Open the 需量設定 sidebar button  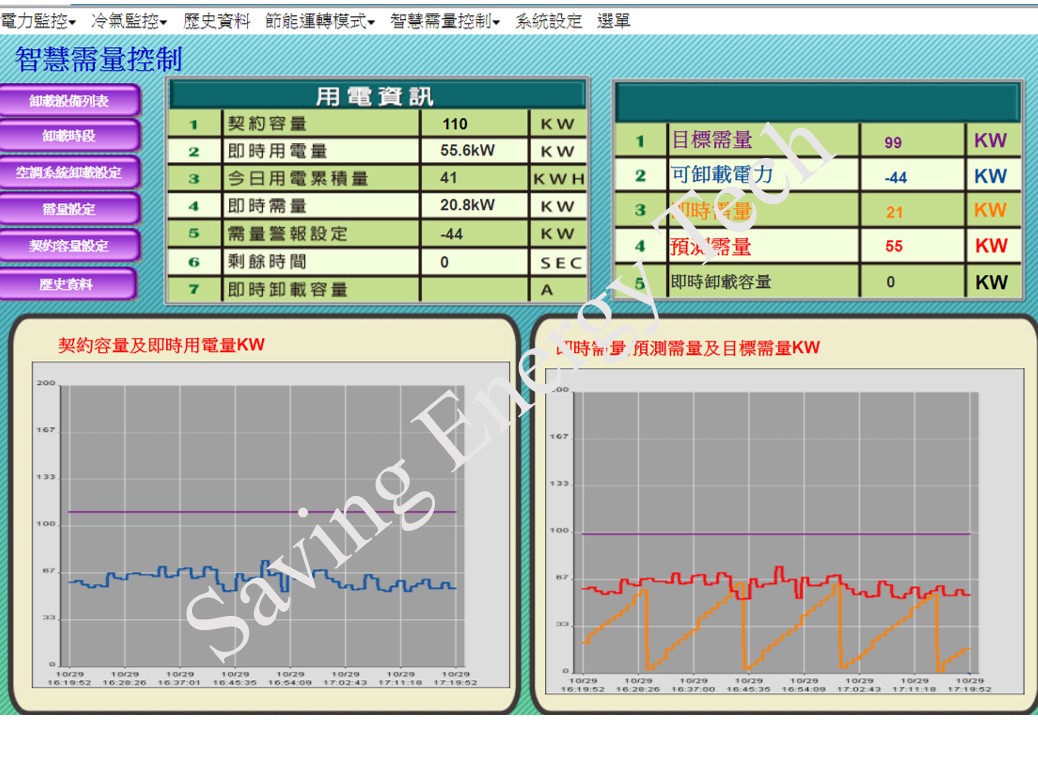point(69,209)
